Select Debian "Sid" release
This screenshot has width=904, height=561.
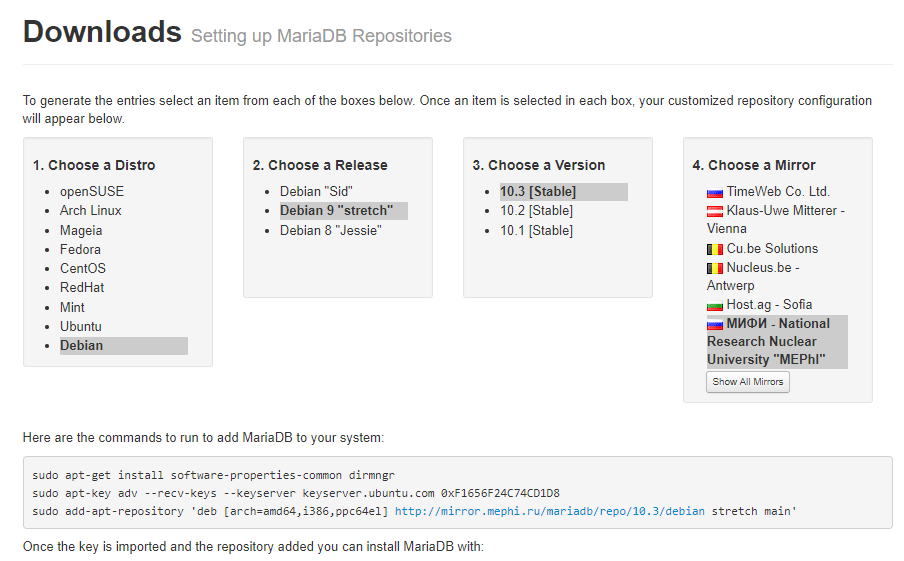coord(317,191)
